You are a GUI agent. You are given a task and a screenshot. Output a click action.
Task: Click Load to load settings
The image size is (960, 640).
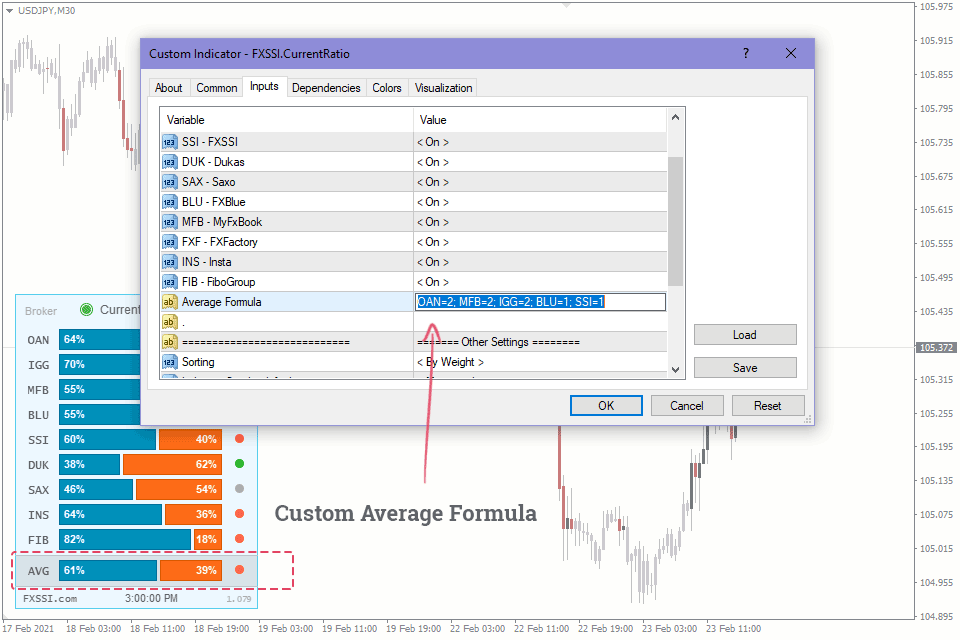(745, 335)
